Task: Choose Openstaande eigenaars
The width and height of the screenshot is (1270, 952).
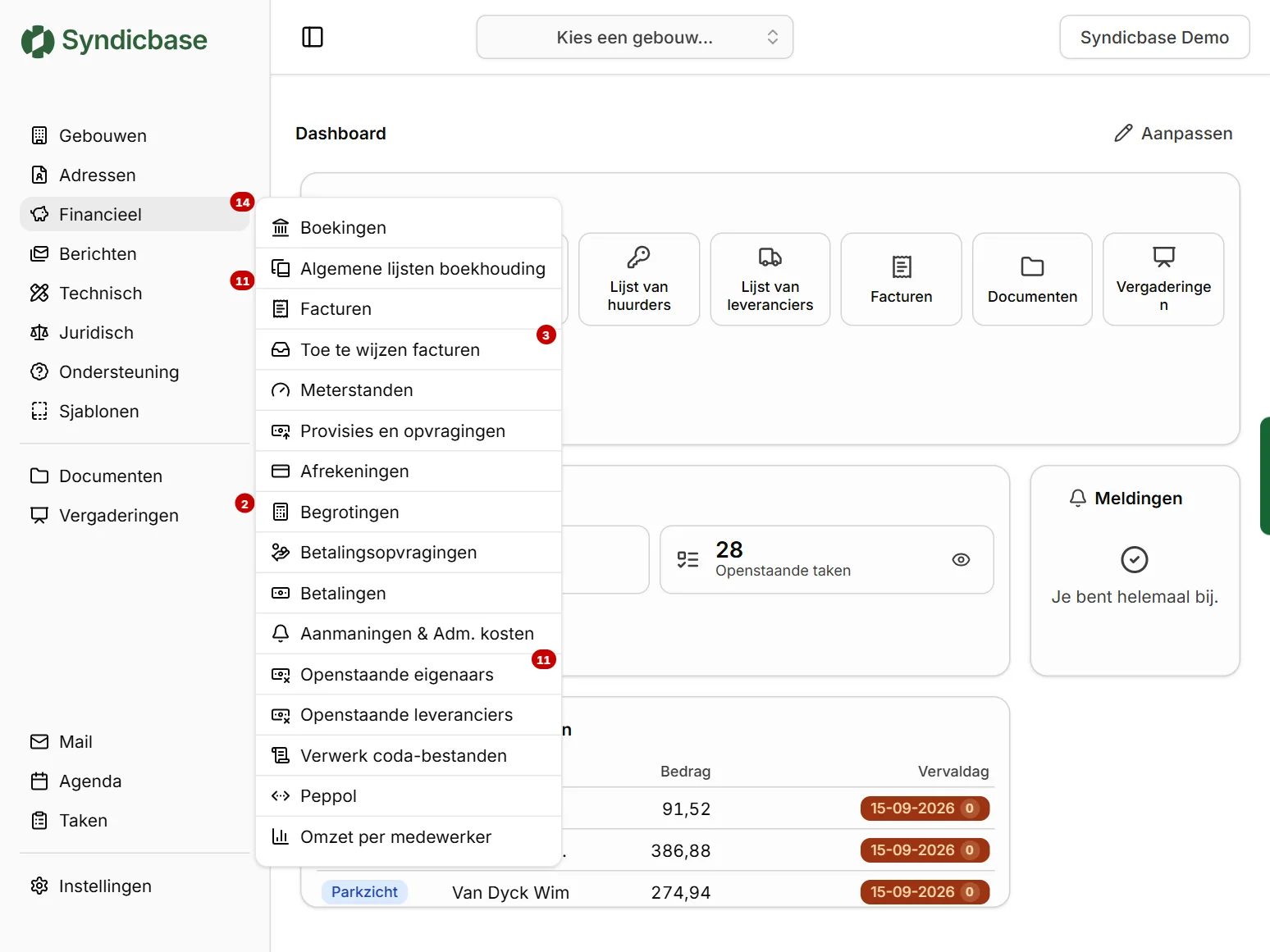Action: [409, 674]
